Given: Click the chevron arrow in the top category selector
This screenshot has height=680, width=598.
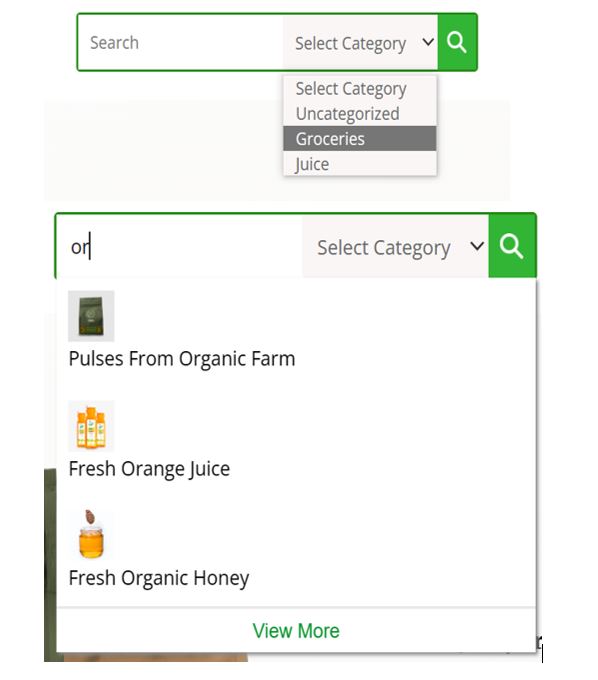Looking at the screenshot, I should (x=428, y=42).
